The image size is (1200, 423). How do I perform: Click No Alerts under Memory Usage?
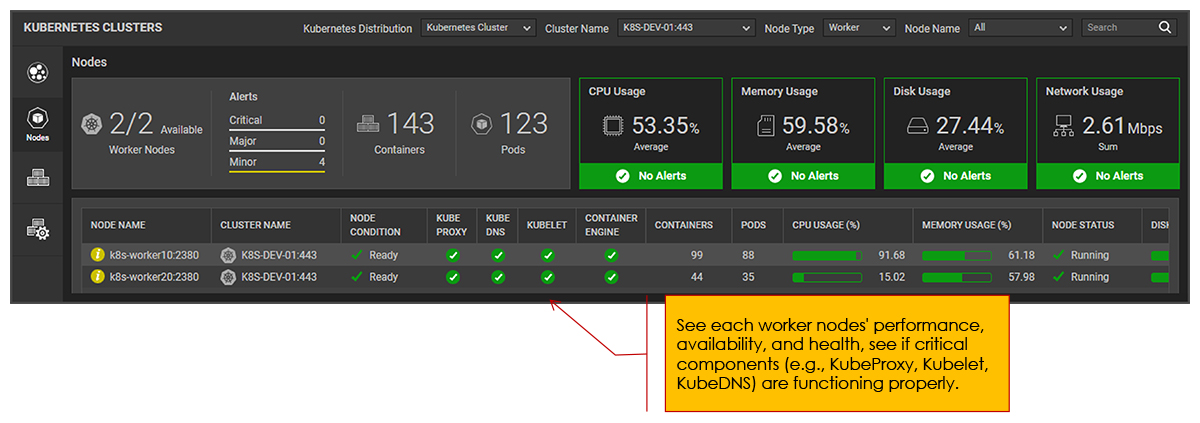[803, 176]
